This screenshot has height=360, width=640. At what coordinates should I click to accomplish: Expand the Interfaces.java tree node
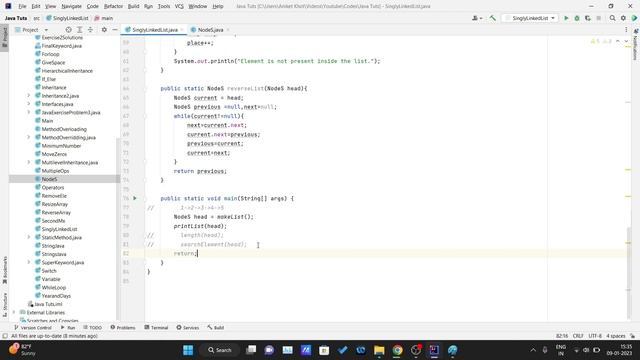click(29, 104)
